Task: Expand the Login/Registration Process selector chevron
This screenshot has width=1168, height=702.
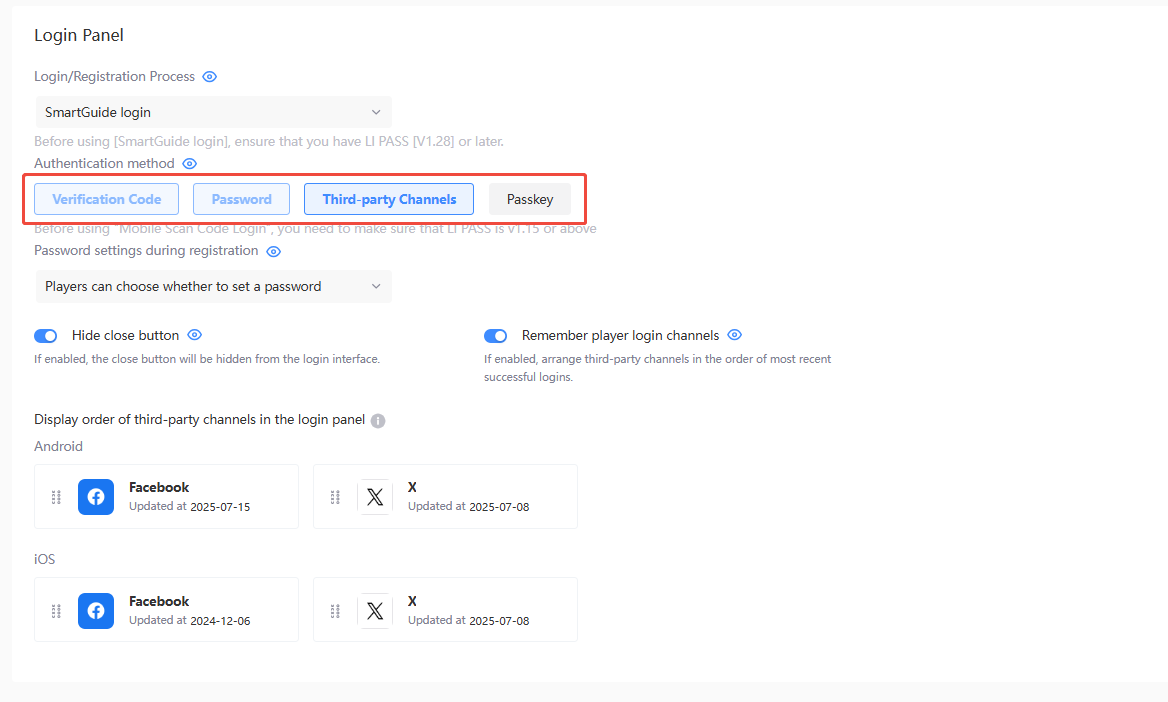Action: 376,112
